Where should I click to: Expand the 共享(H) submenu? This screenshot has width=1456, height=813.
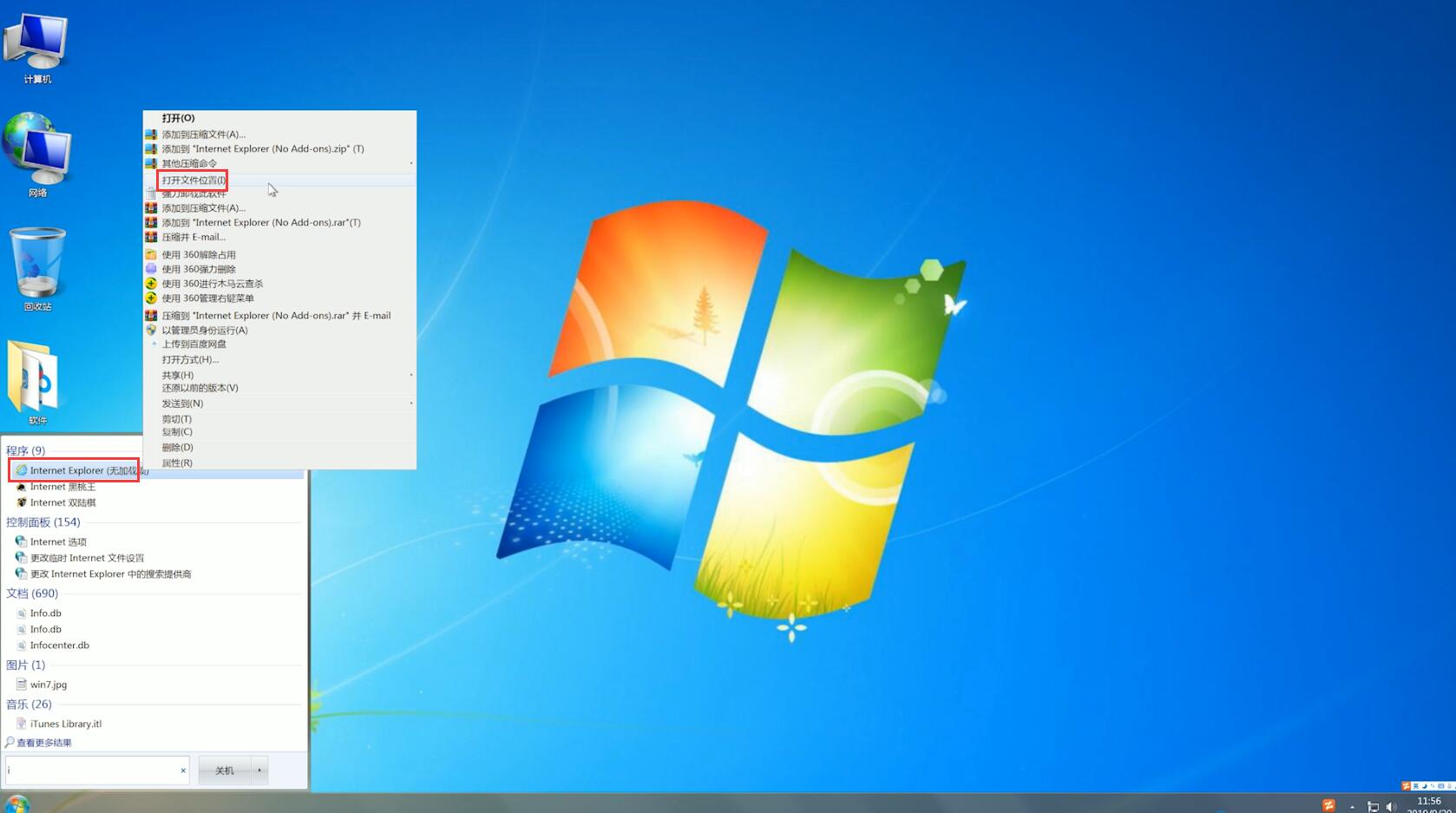[279, 375]
